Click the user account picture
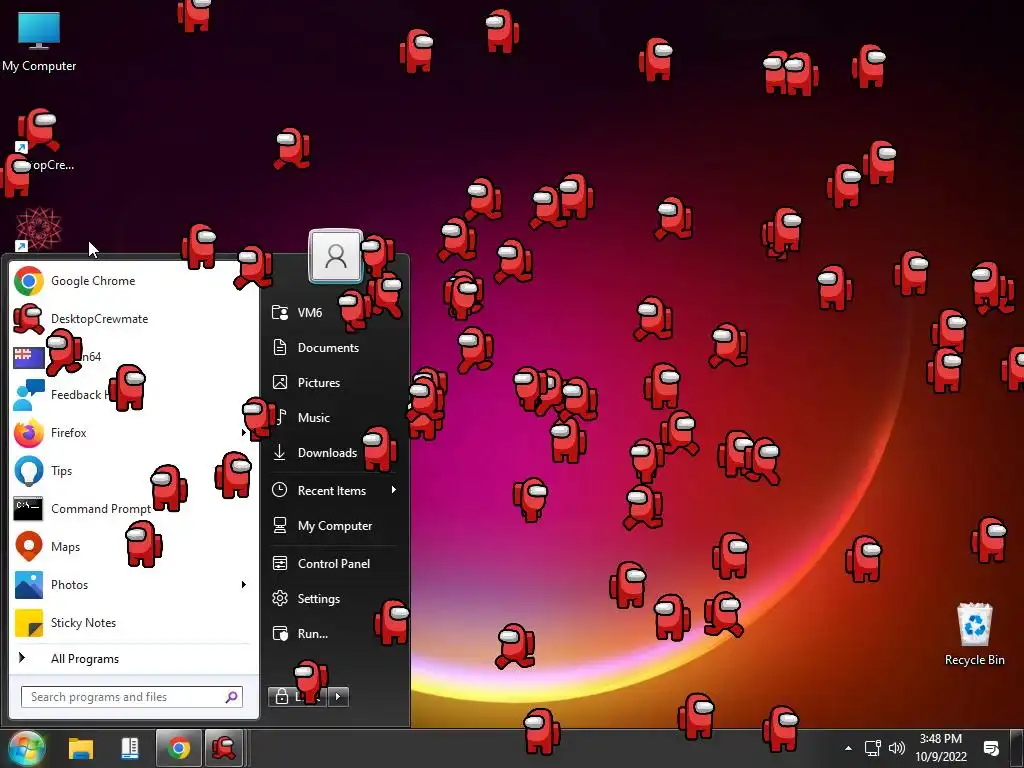This screenshot has height=768, width=1024. pyautogui.click(x=336, y=255)
